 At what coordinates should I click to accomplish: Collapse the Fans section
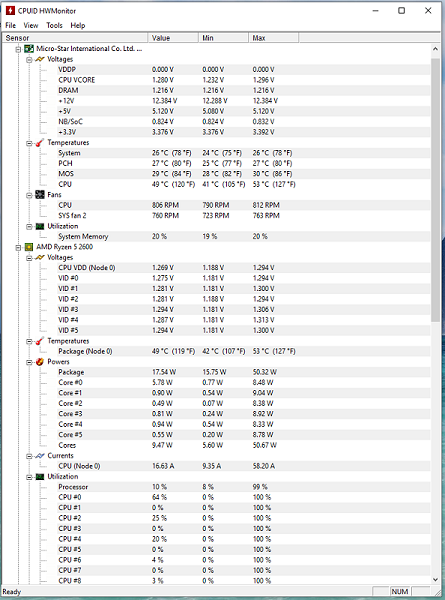pyautogui.click(x=29, y=195)
